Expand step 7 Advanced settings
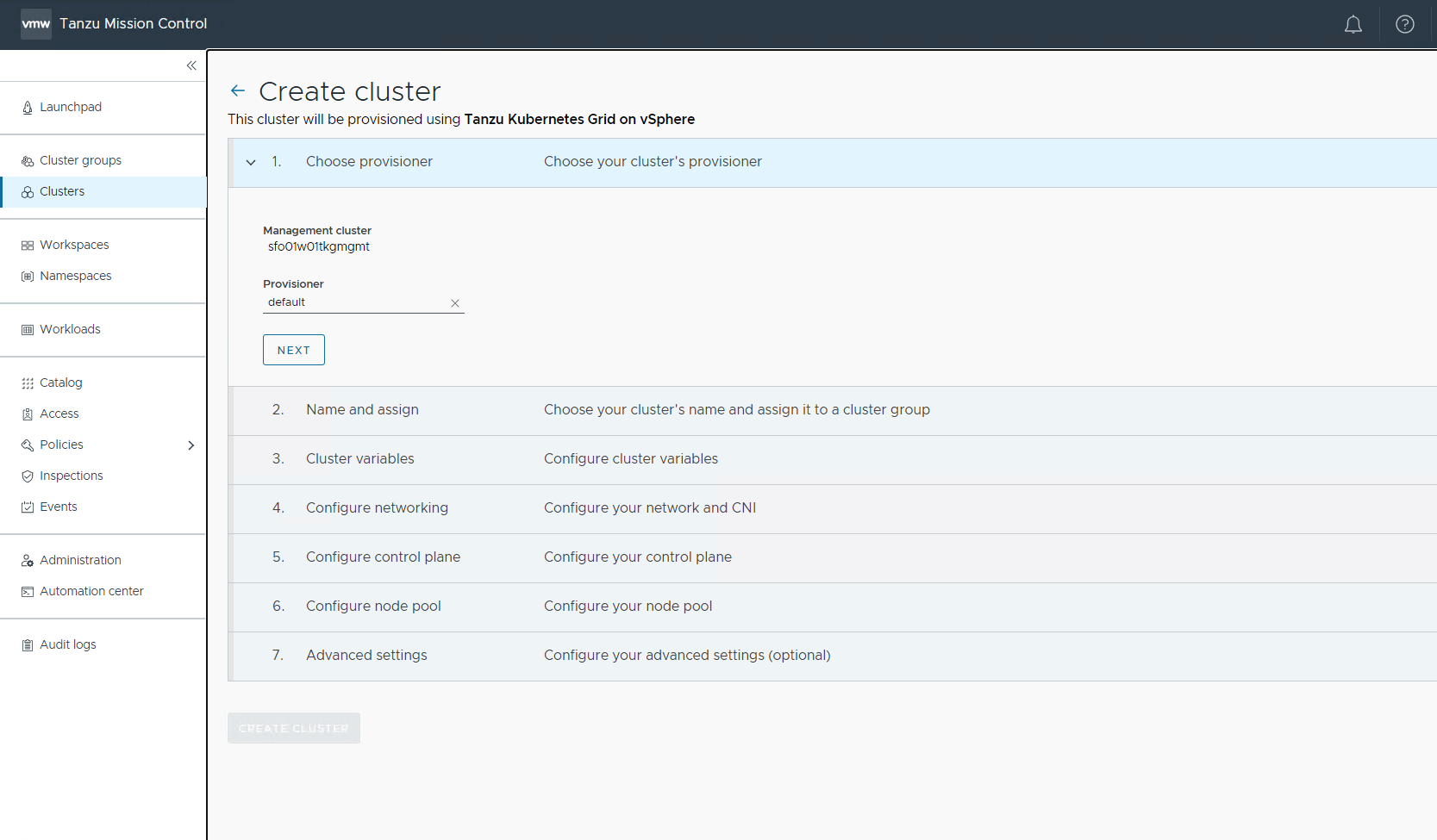 [833, 656]
